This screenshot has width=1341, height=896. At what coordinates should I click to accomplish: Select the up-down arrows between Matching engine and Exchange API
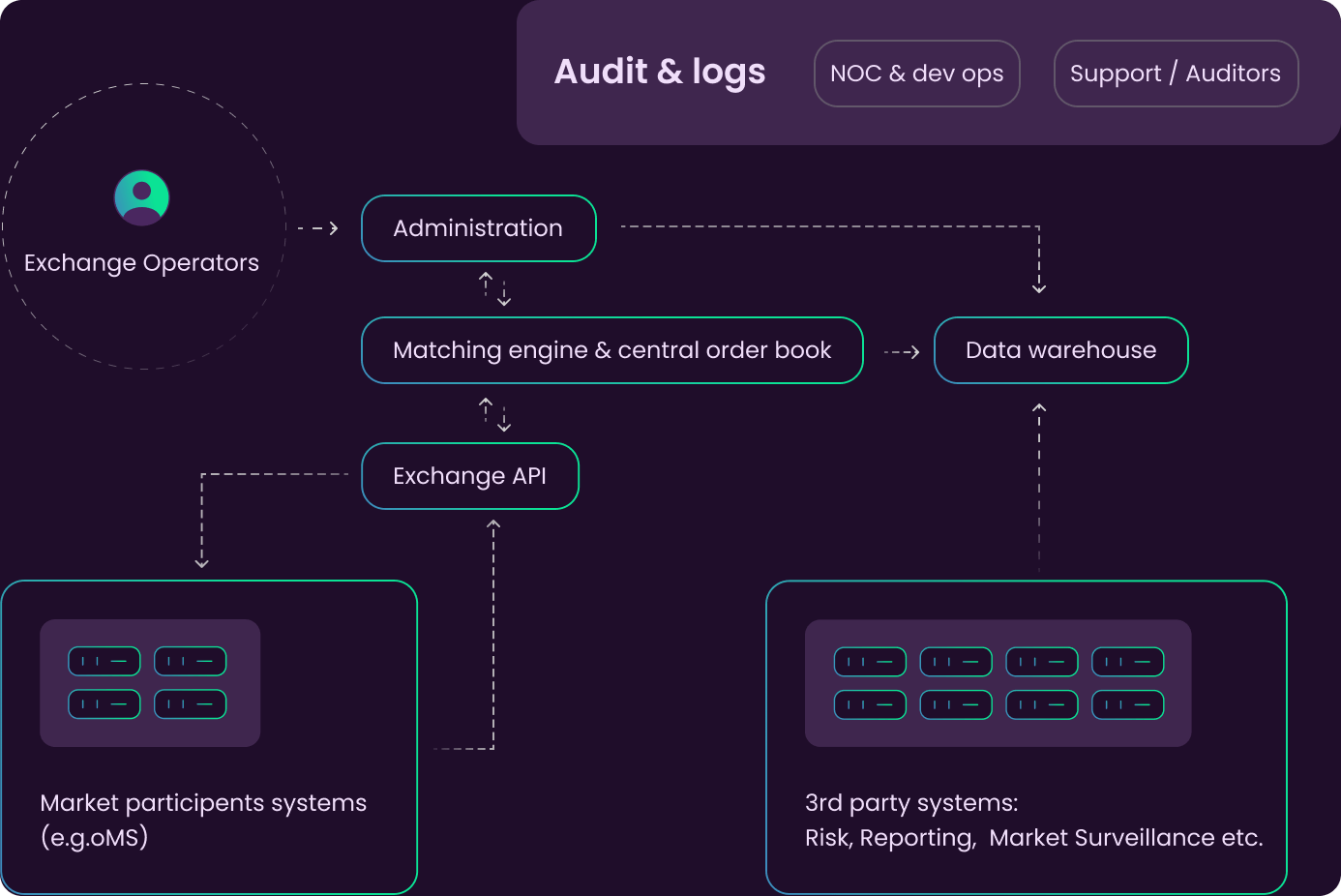[x=494, y=414]
